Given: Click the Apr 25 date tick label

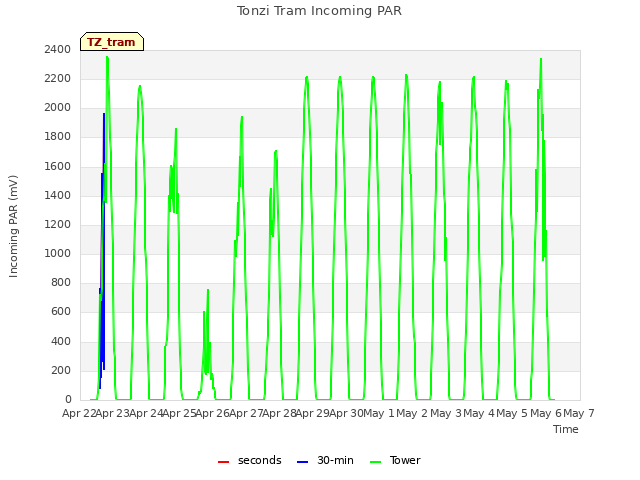Looking at the screenshot, I should 180,413.
